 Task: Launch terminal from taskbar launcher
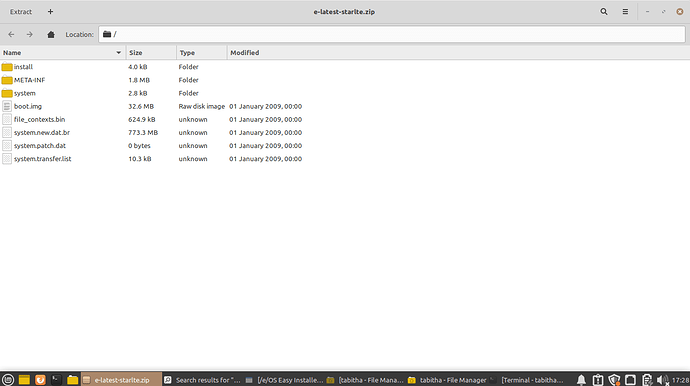[x=56, y=379]
